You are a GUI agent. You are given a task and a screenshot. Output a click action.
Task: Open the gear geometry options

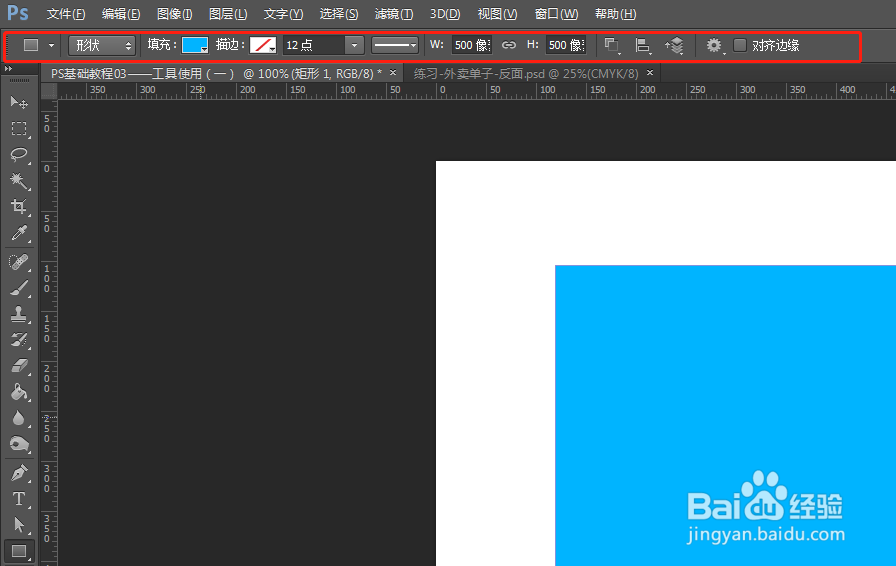[x=714, y=45]
